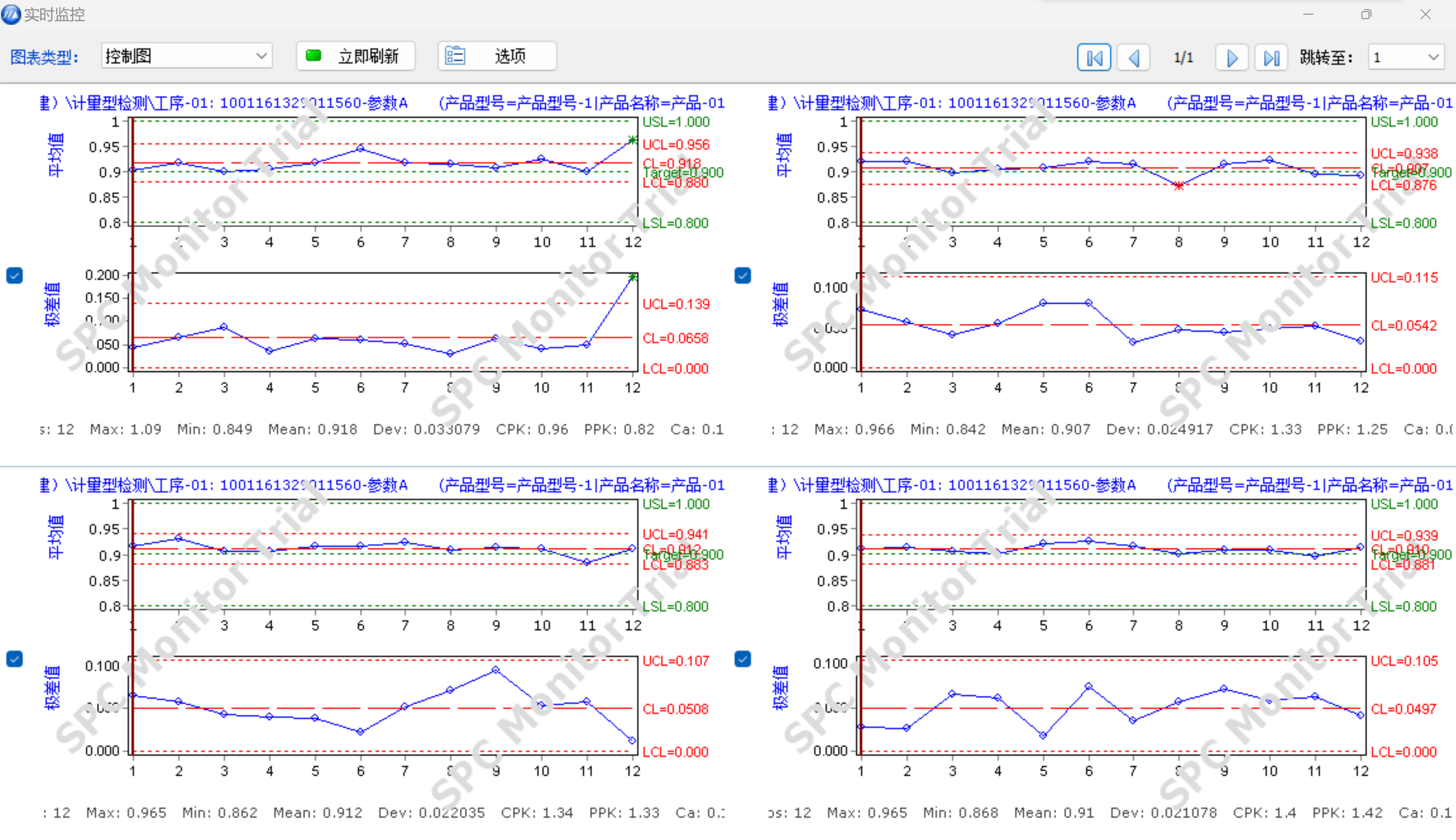This screenshot has height=840, width=1456.
Task: Click the maximum range point at sample 12
Action: click(632, 277)
